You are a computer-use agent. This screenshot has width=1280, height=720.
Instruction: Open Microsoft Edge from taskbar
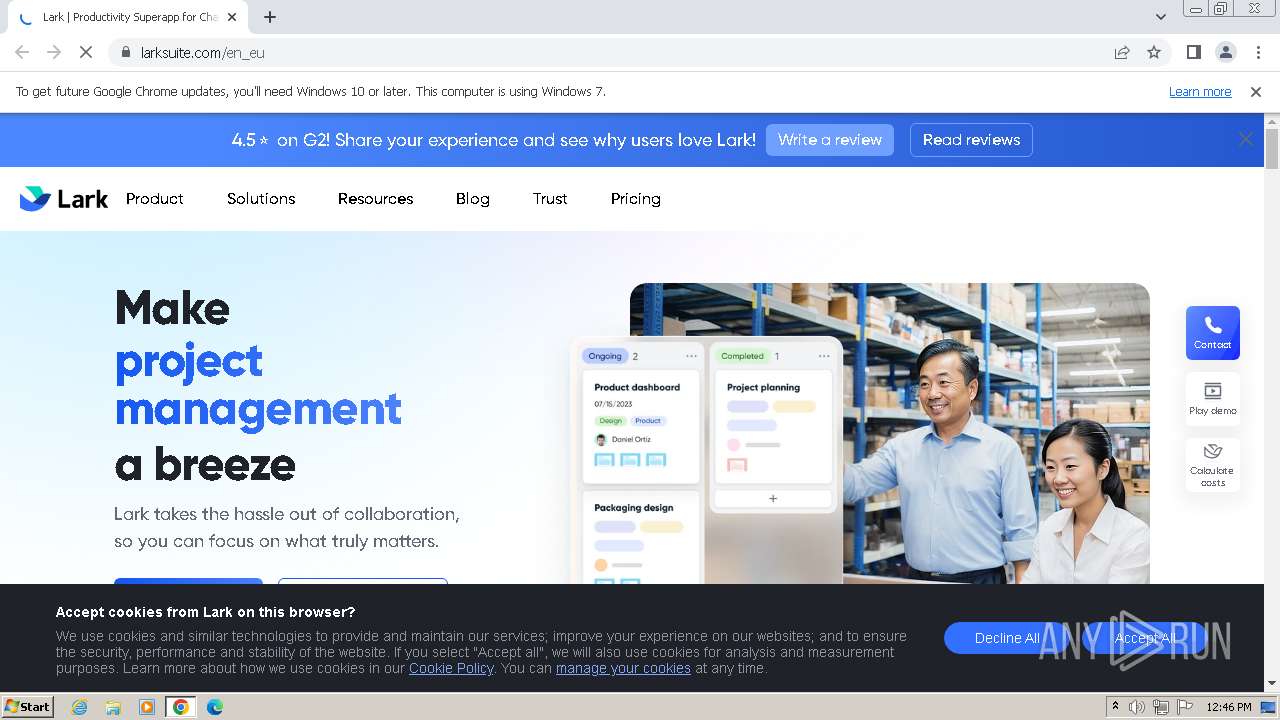tap(215, 707)
